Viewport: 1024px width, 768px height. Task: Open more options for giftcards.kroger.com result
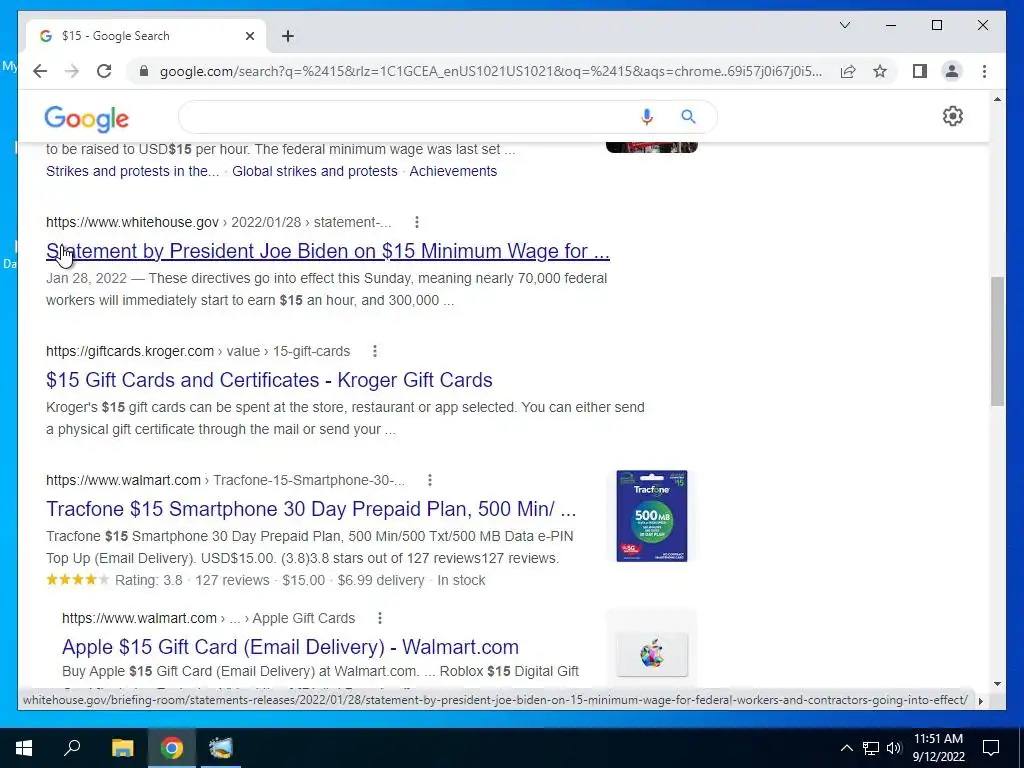[375, 351]
